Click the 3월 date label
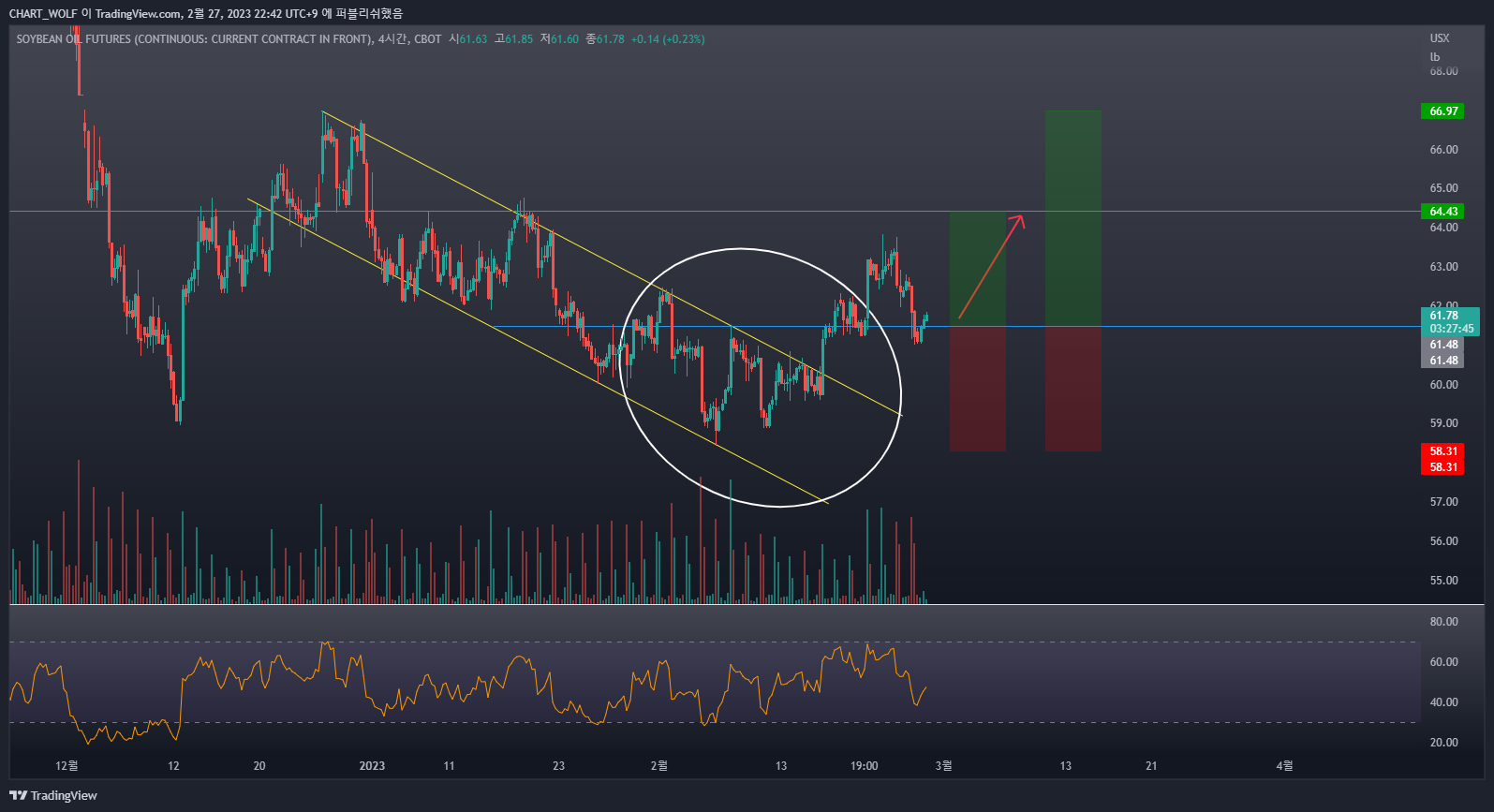The width and height of the screenshot is (1494, 812). pyautogui.click(x=944, y=766)
